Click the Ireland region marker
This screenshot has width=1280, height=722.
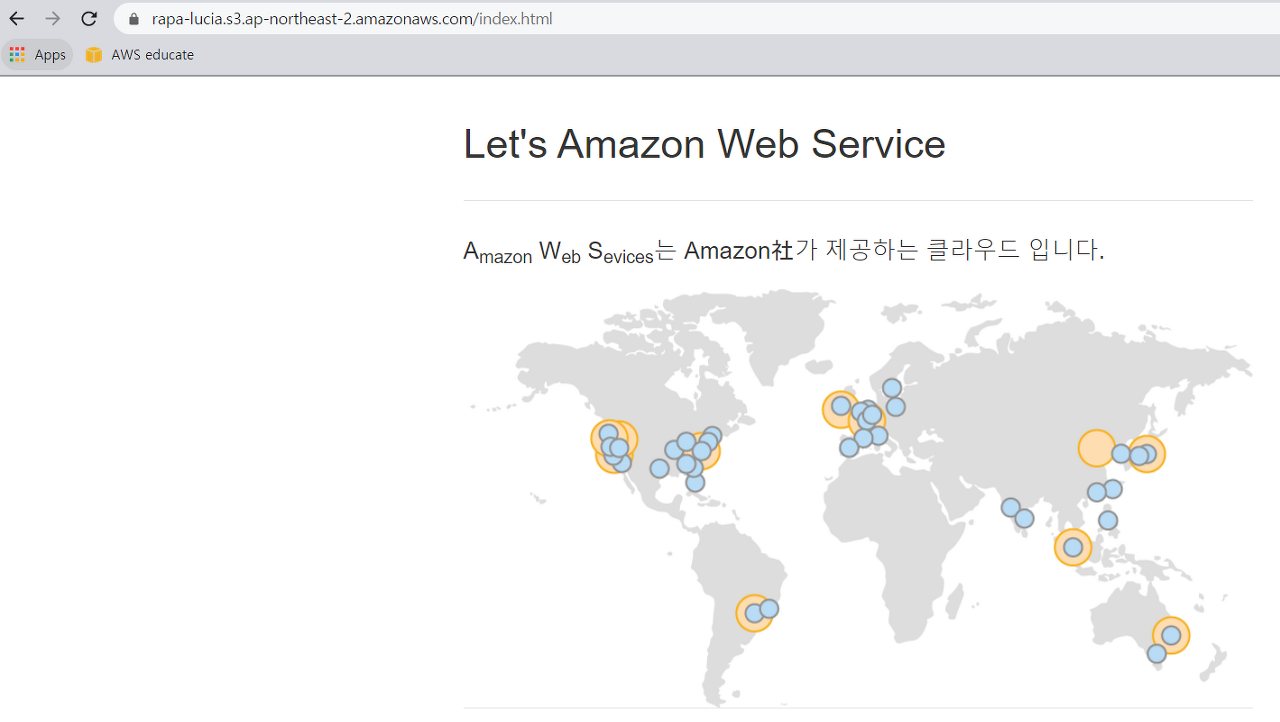coord(841,408)
